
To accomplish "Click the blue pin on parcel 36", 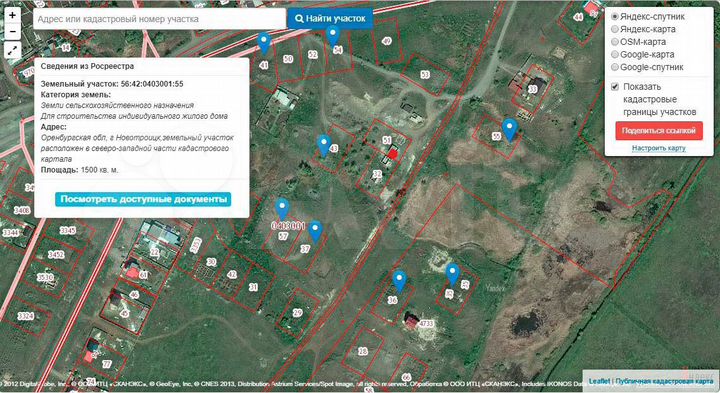I will click(399, 281).
